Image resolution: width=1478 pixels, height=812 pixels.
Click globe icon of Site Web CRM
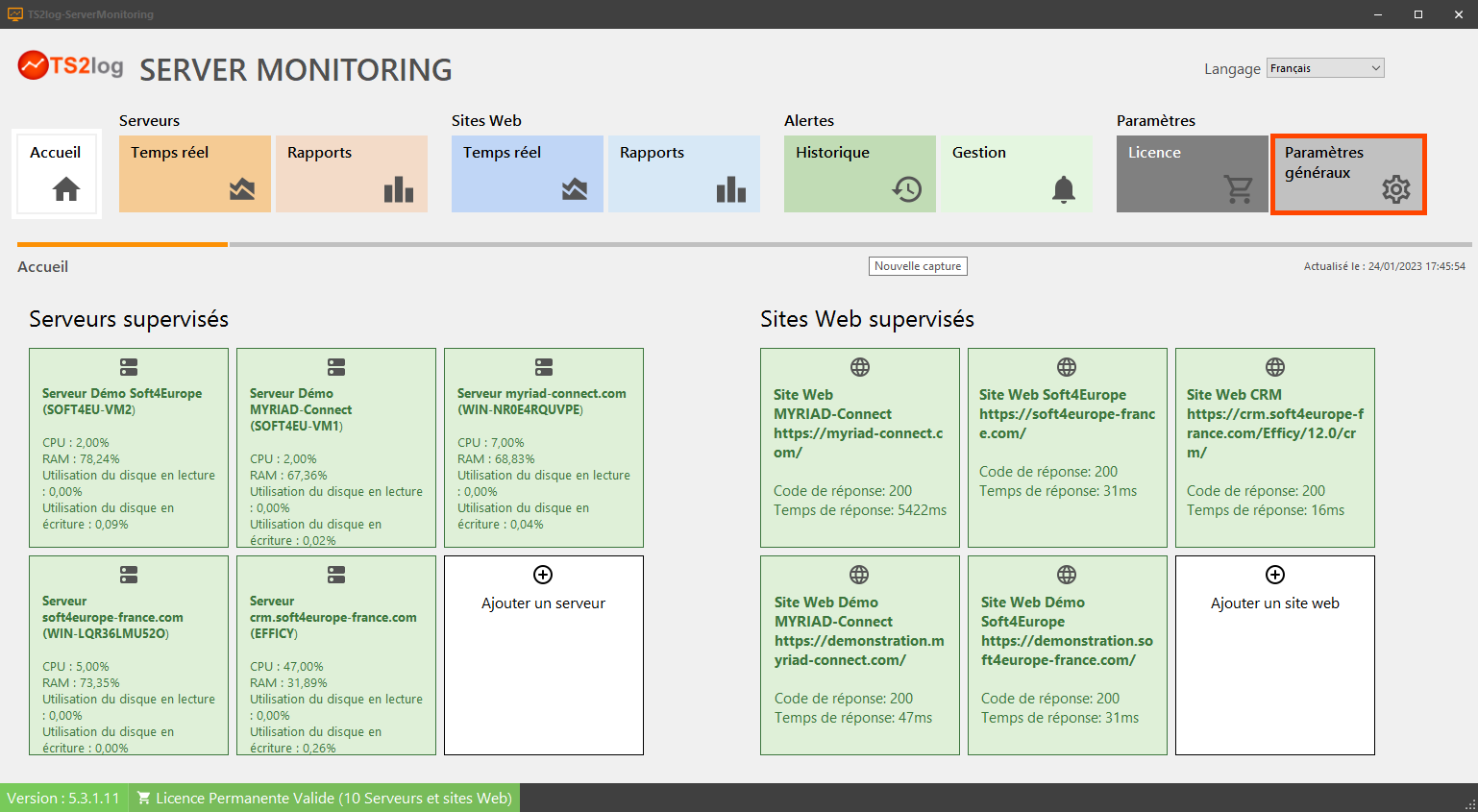click(1275, 367)
